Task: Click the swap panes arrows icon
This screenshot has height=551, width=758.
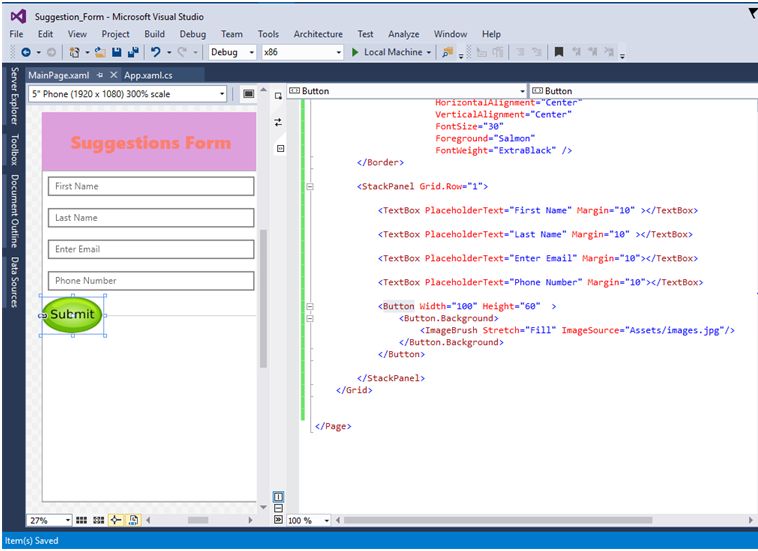Action: [x=279, y=122]
